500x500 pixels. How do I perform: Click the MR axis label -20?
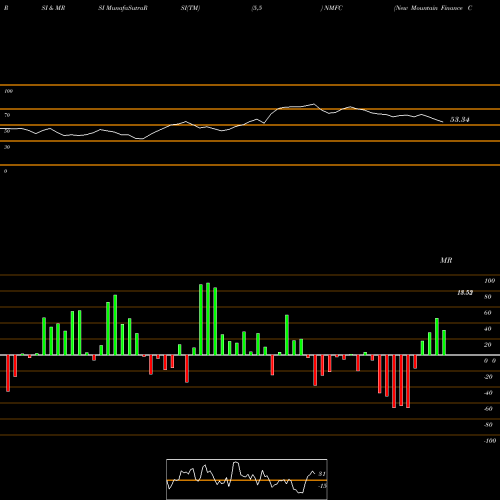(488, 377)
